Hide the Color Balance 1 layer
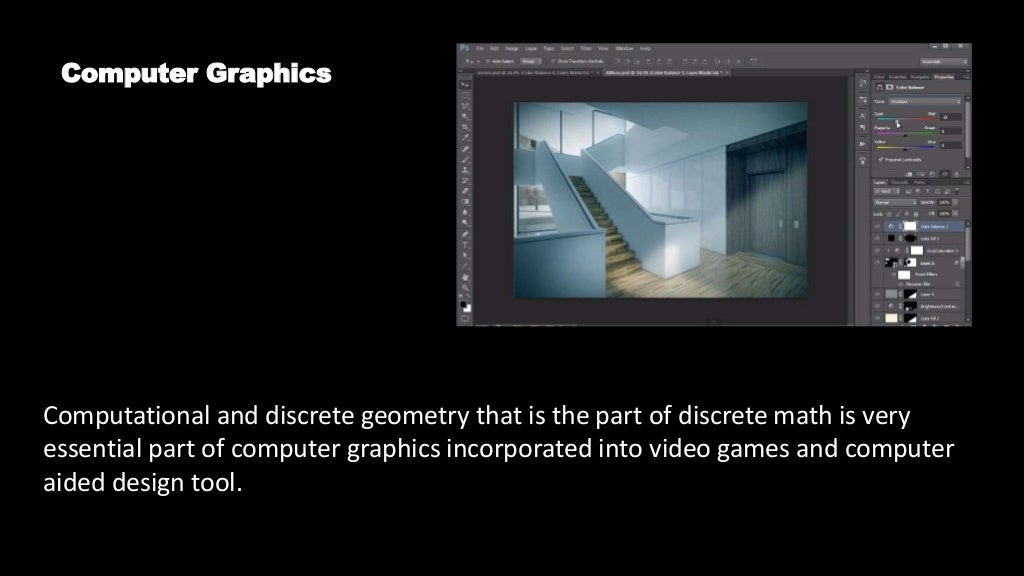The width and height of the screenshot is (1024, 576). point(877,227)
